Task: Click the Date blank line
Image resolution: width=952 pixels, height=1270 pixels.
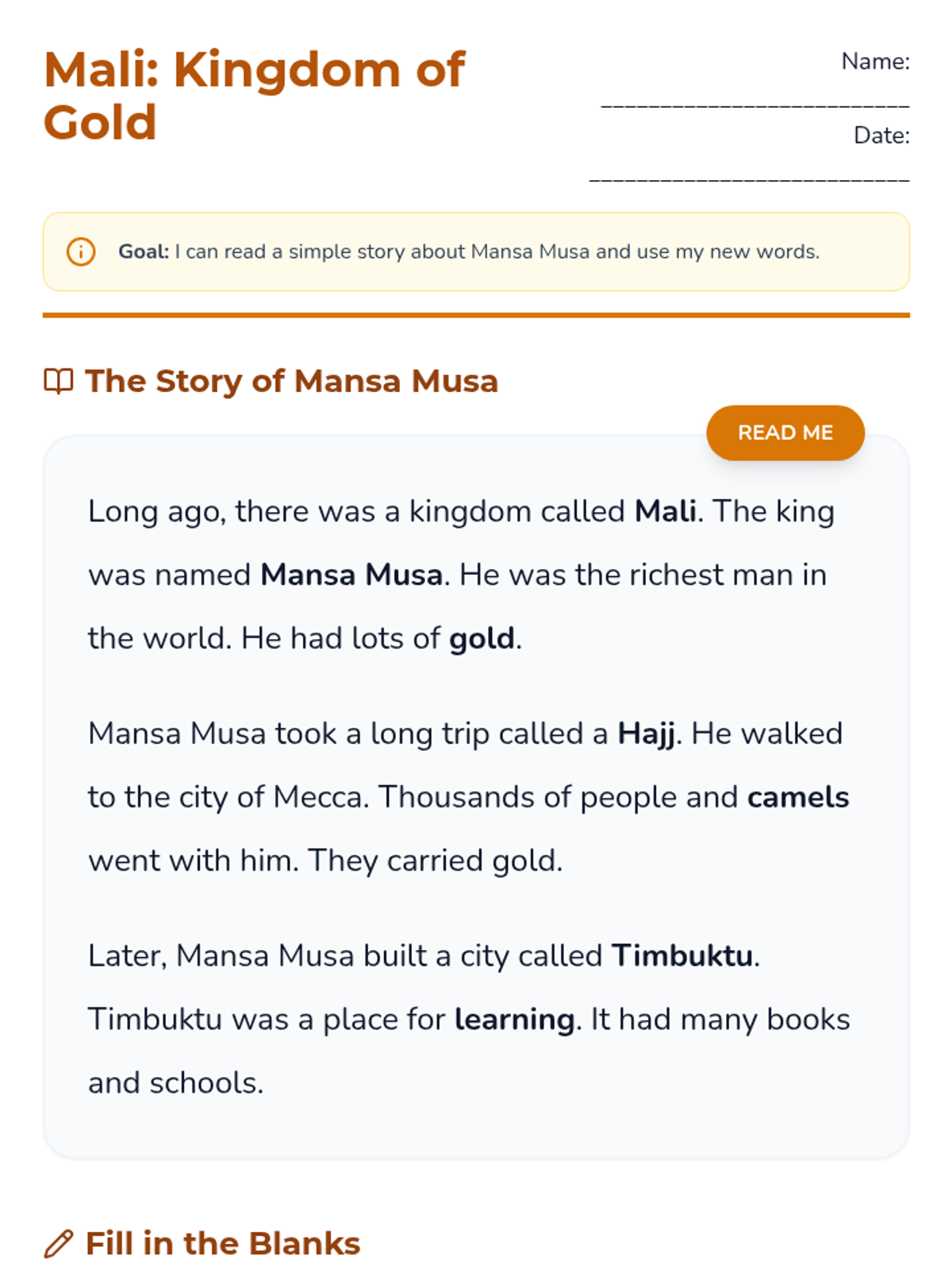Action: [749, 179]
